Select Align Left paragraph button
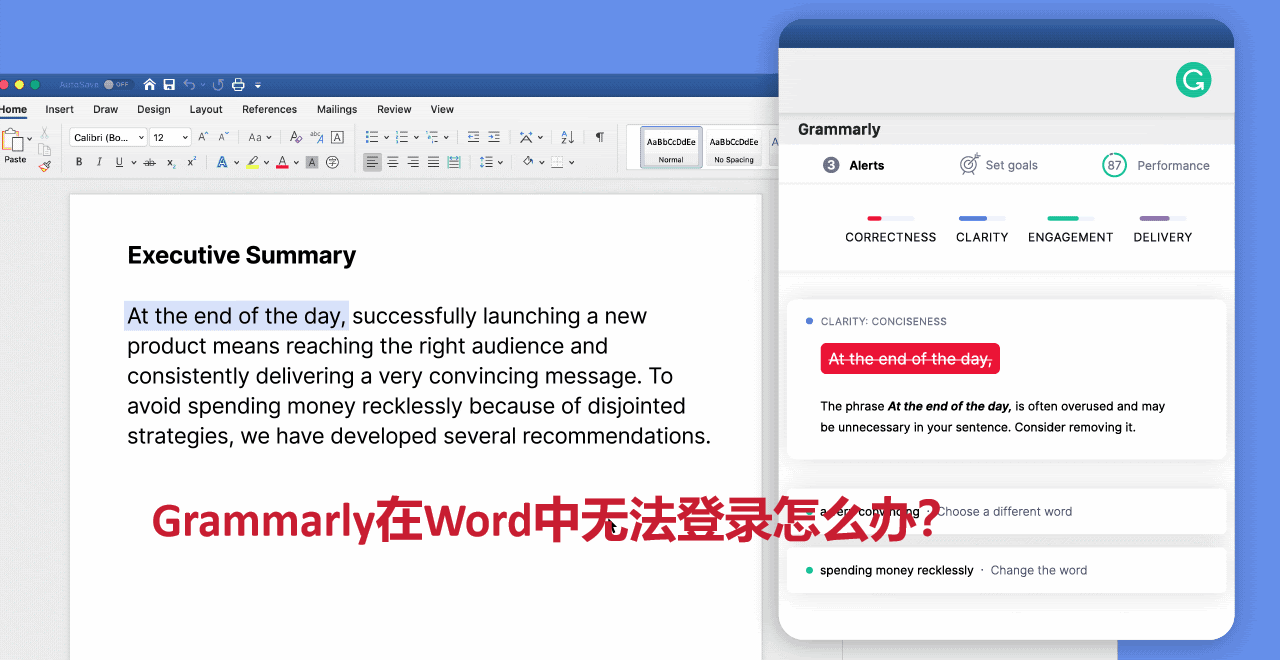This screenshot has width=1280, height=660. 372,162
